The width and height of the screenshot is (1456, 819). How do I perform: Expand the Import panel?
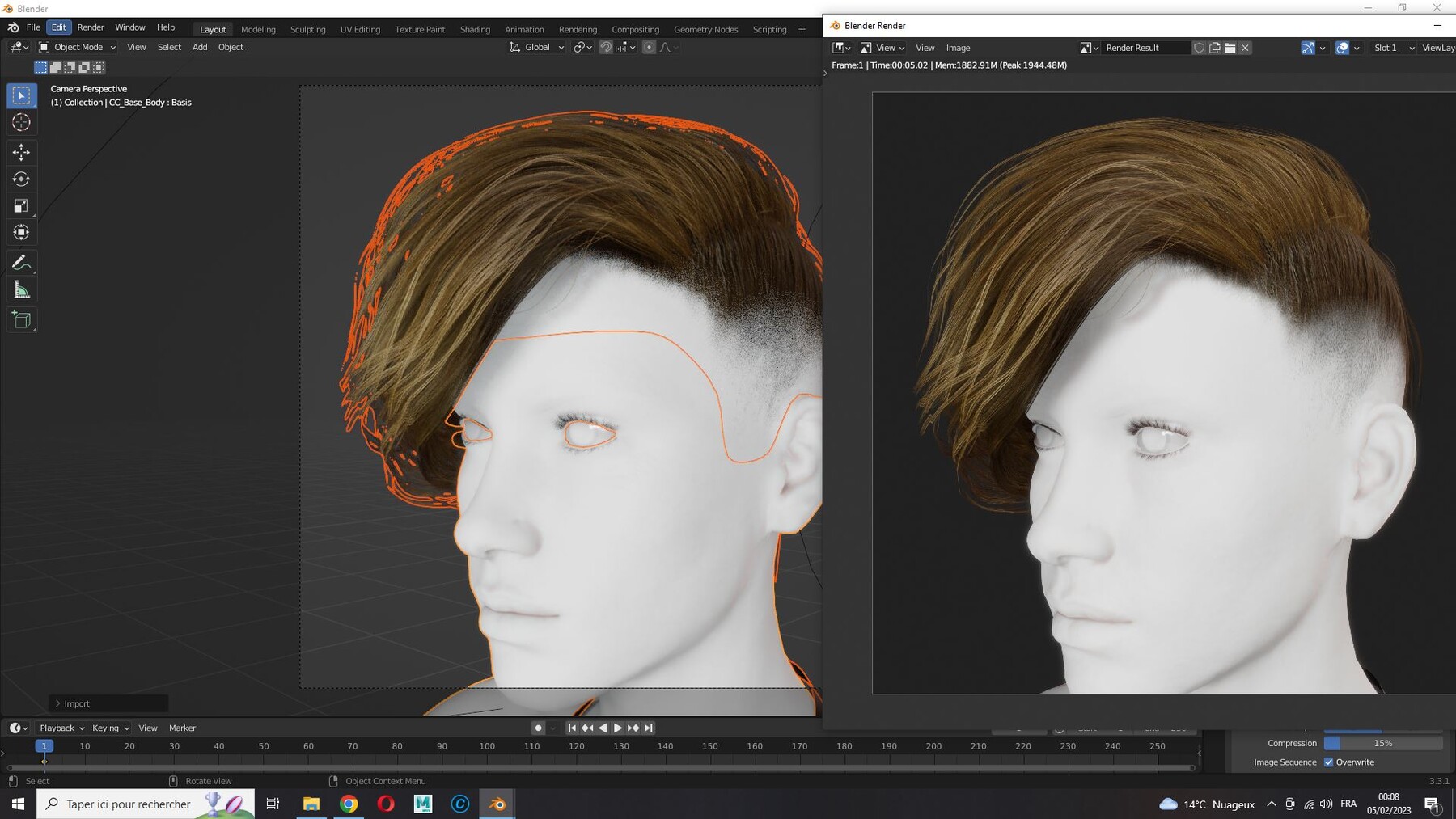(x=76, y=704)
